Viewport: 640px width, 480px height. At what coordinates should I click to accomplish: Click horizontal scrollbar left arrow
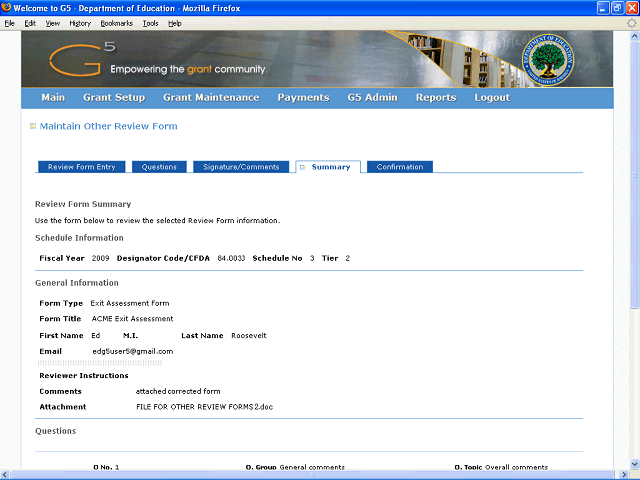tap(4, 475)
